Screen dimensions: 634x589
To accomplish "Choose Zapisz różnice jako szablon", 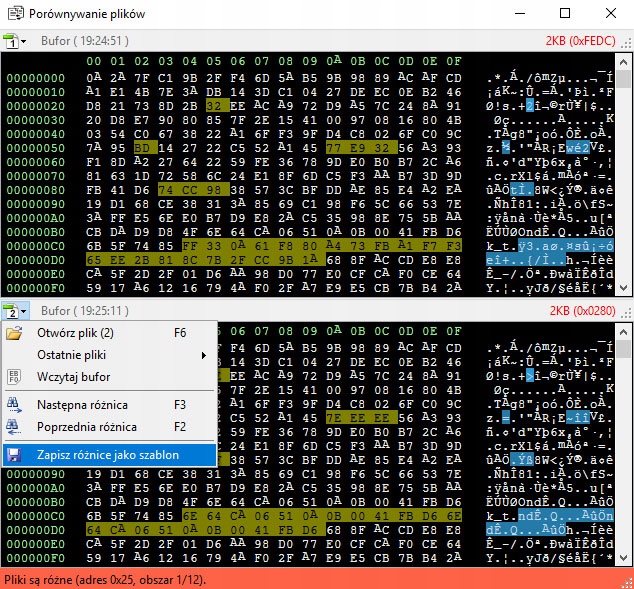I will 108,455.
